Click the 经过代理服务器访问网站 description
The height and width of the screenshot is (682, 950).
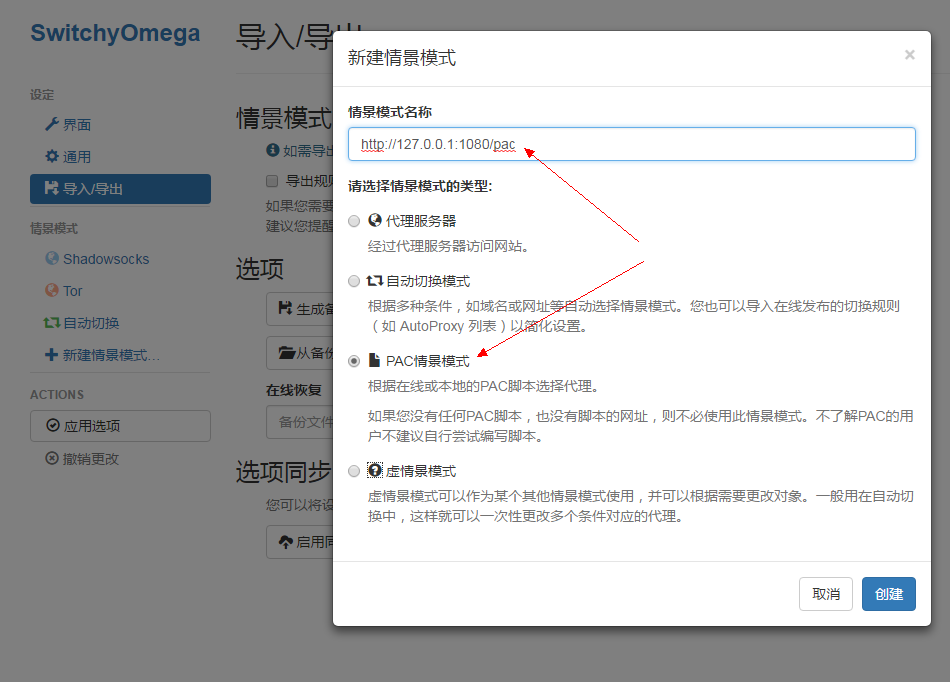tap(448, 247)
